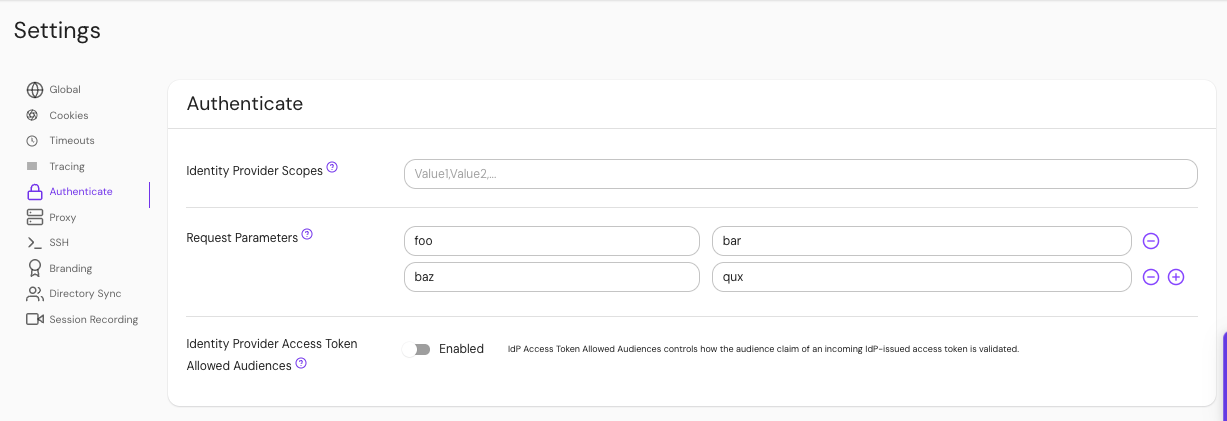Open help tooltip for Allowed Audiences
This screenshot has height=421, width=1227.
point(300,363)
